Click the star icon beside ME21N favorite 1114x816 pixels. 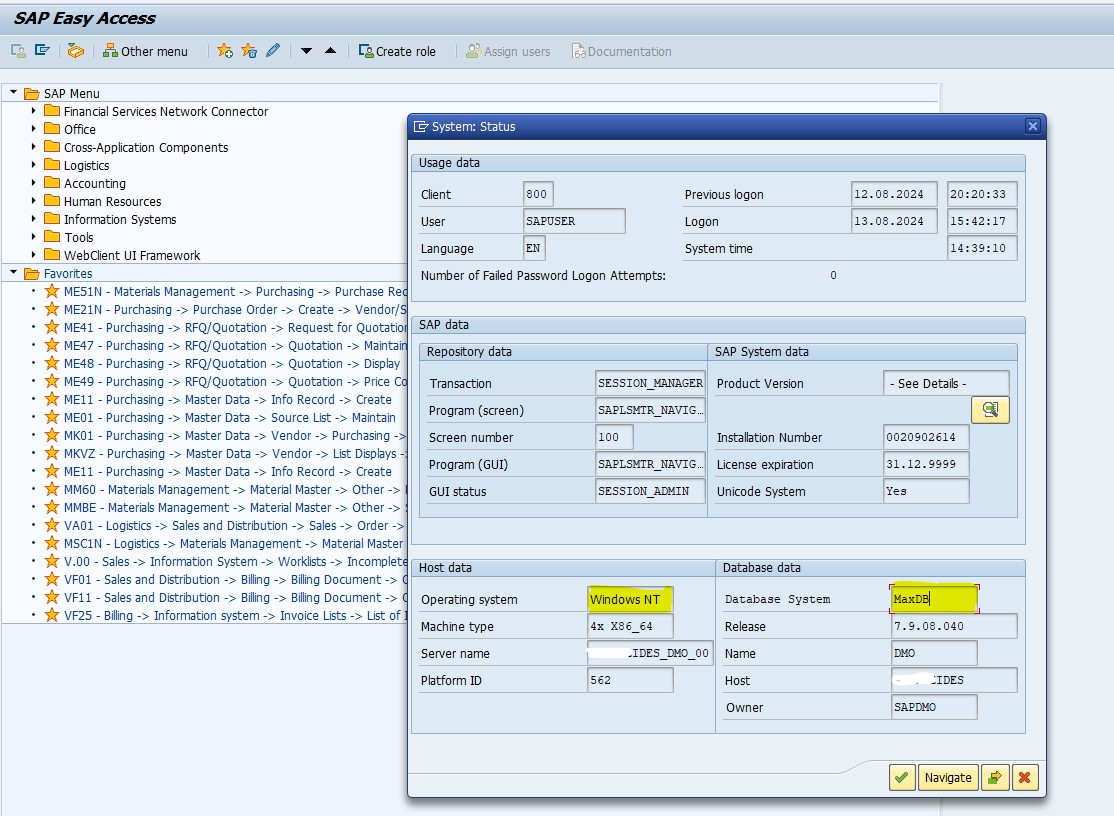52,309
